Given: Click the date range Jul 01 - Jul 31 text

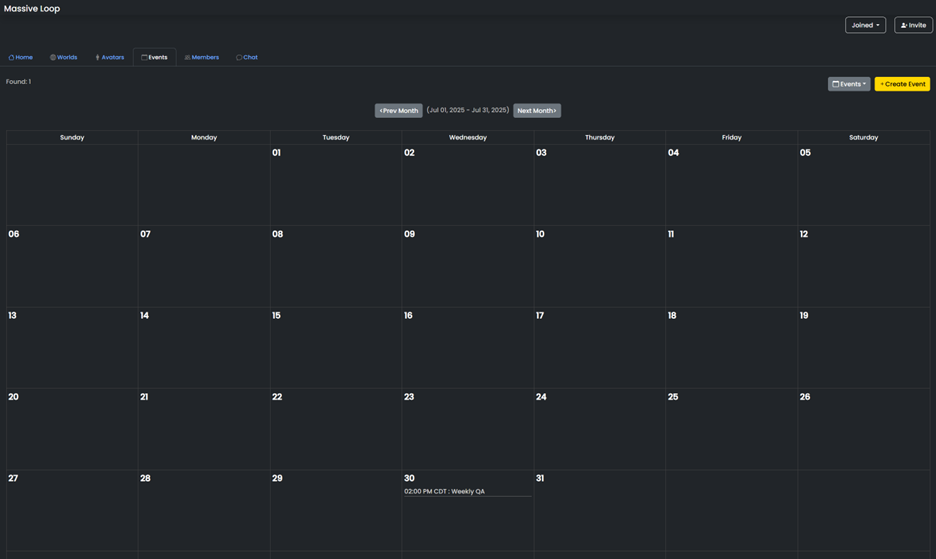Looking at the screenshot, I should (x=467, y=110).
